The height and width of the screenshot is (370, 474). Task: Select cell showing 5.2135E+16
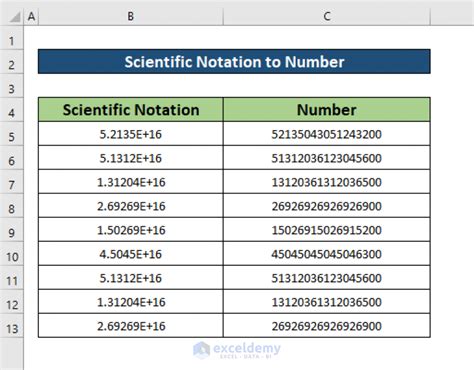[x=131, y=134]
